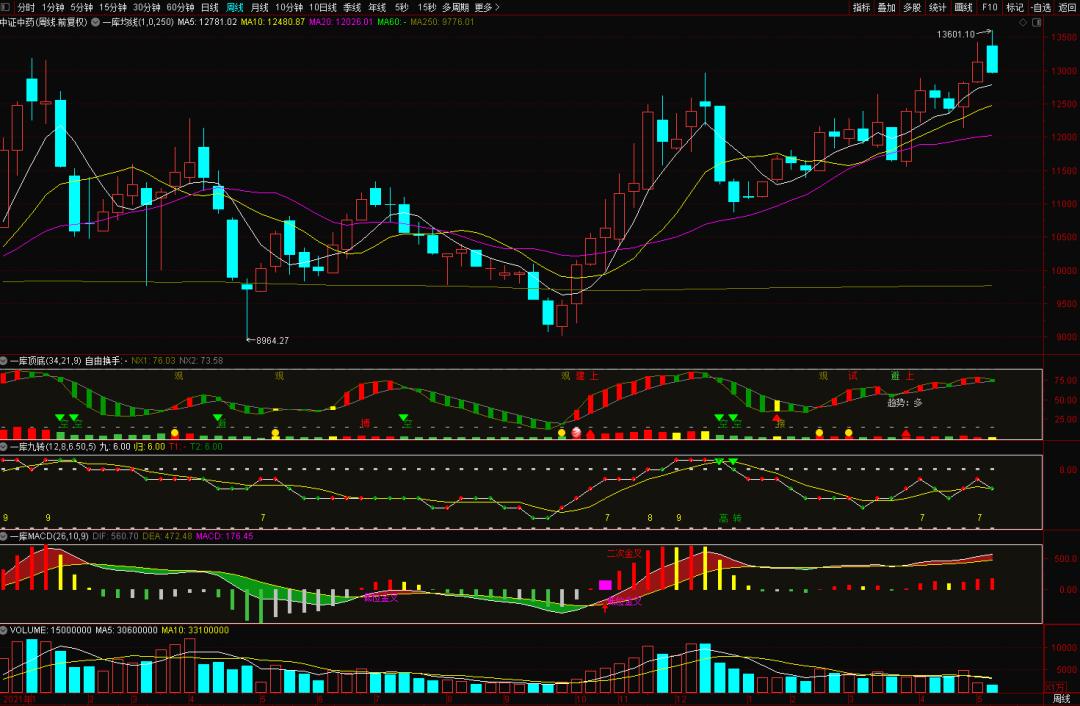
Task: Click the 标记 mark button
Action: 1015,8
